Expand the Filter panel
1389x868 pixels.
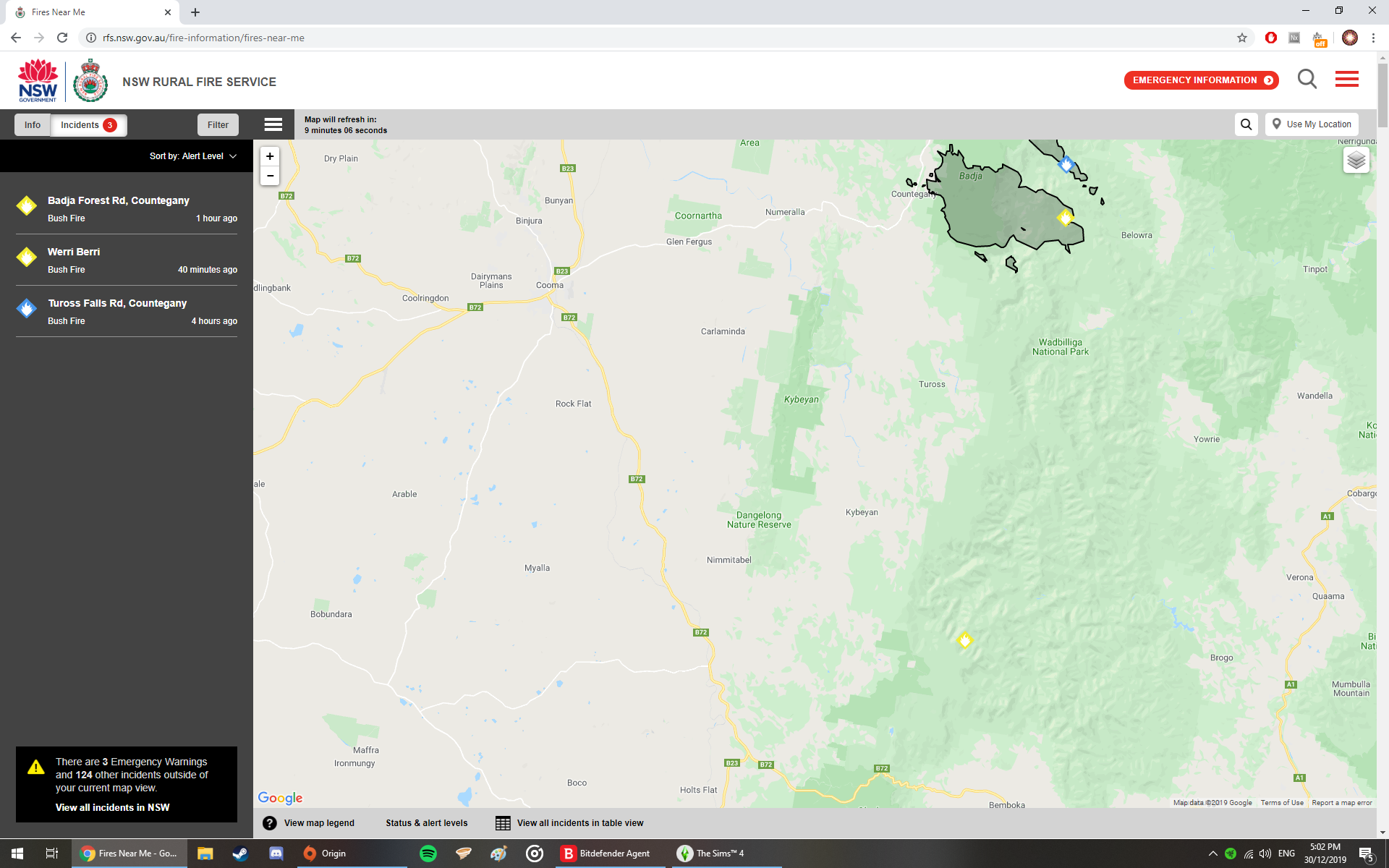(216, 124)
